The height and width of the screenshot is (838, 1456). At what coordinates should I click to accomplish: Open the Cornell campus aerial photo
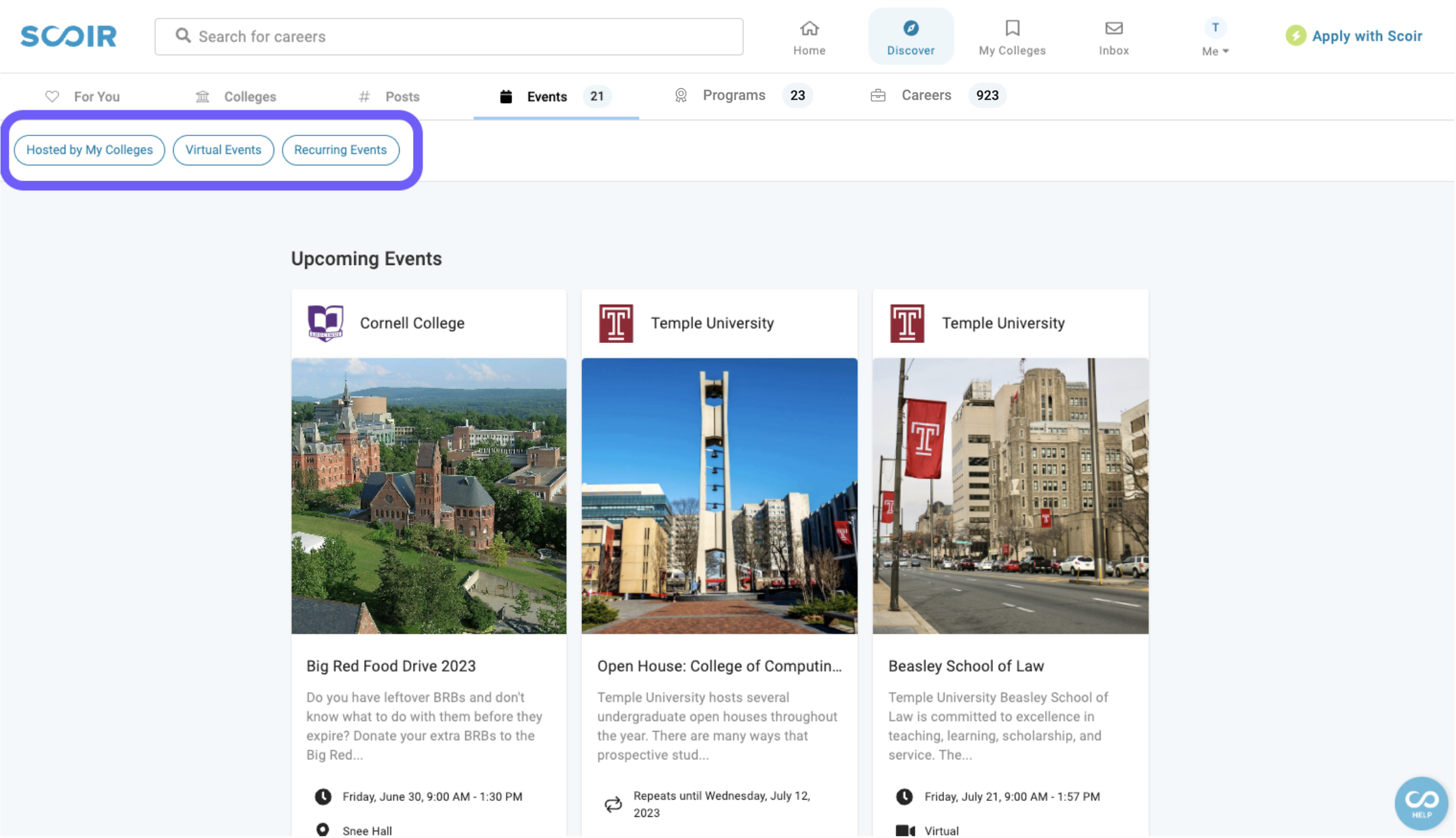(x=429, y=496)
